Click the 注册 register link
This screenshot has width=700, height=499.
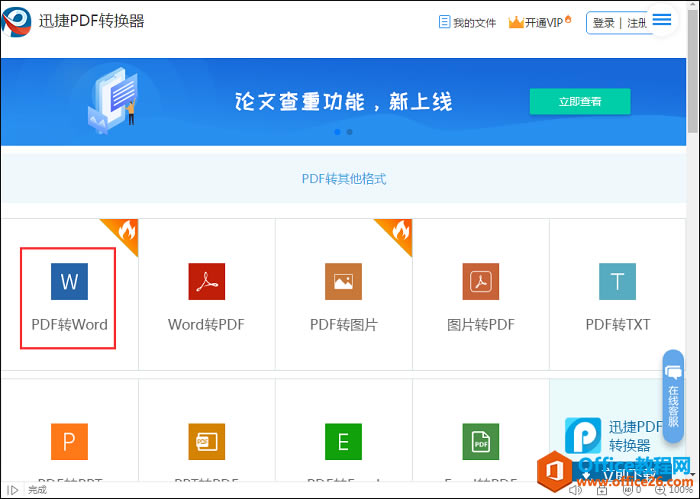637,23
